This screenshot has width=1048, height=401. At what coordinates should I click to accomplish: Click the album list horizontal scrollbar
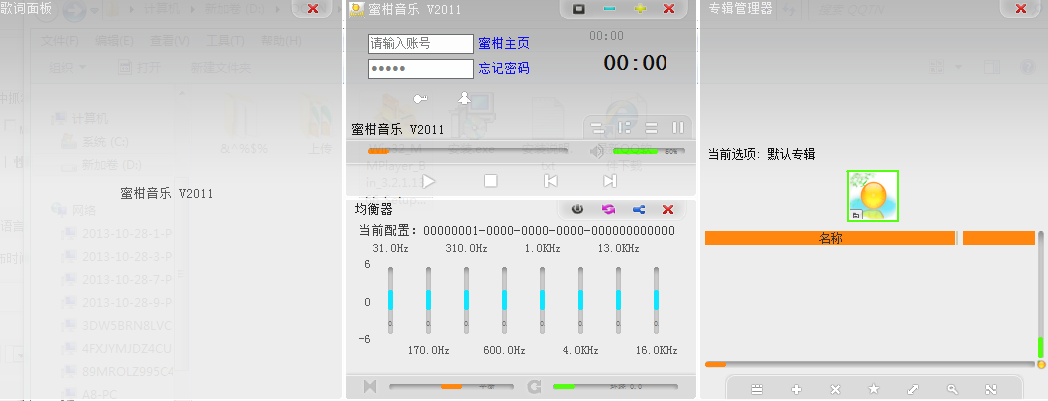[870, 364]
